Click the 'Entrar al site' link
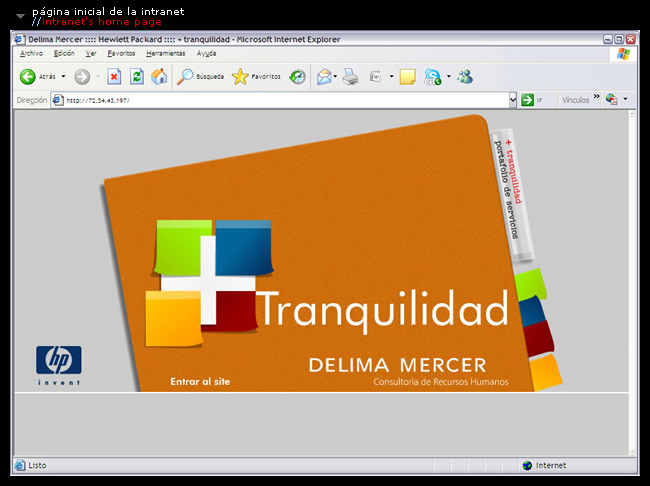This screenshot has height=486, width=650. 200,381
